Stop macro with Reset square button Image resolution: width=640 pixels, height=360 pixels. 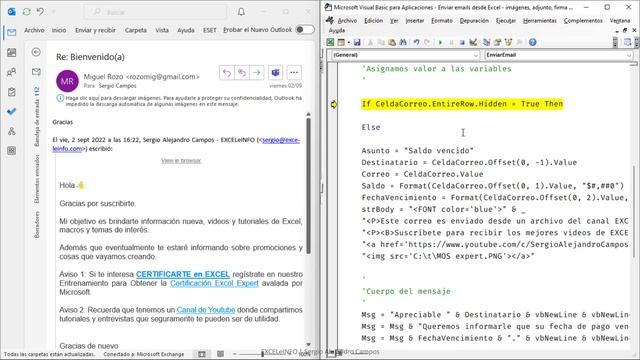462,42
